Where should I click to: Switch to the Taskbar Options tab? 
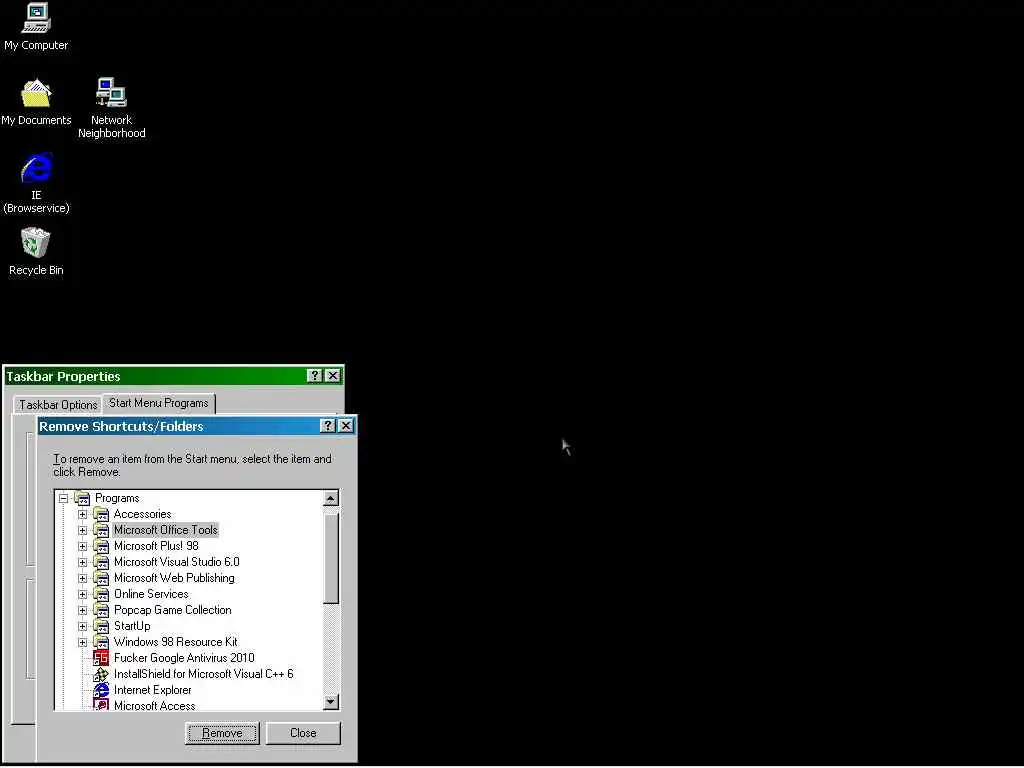(57, 405)
